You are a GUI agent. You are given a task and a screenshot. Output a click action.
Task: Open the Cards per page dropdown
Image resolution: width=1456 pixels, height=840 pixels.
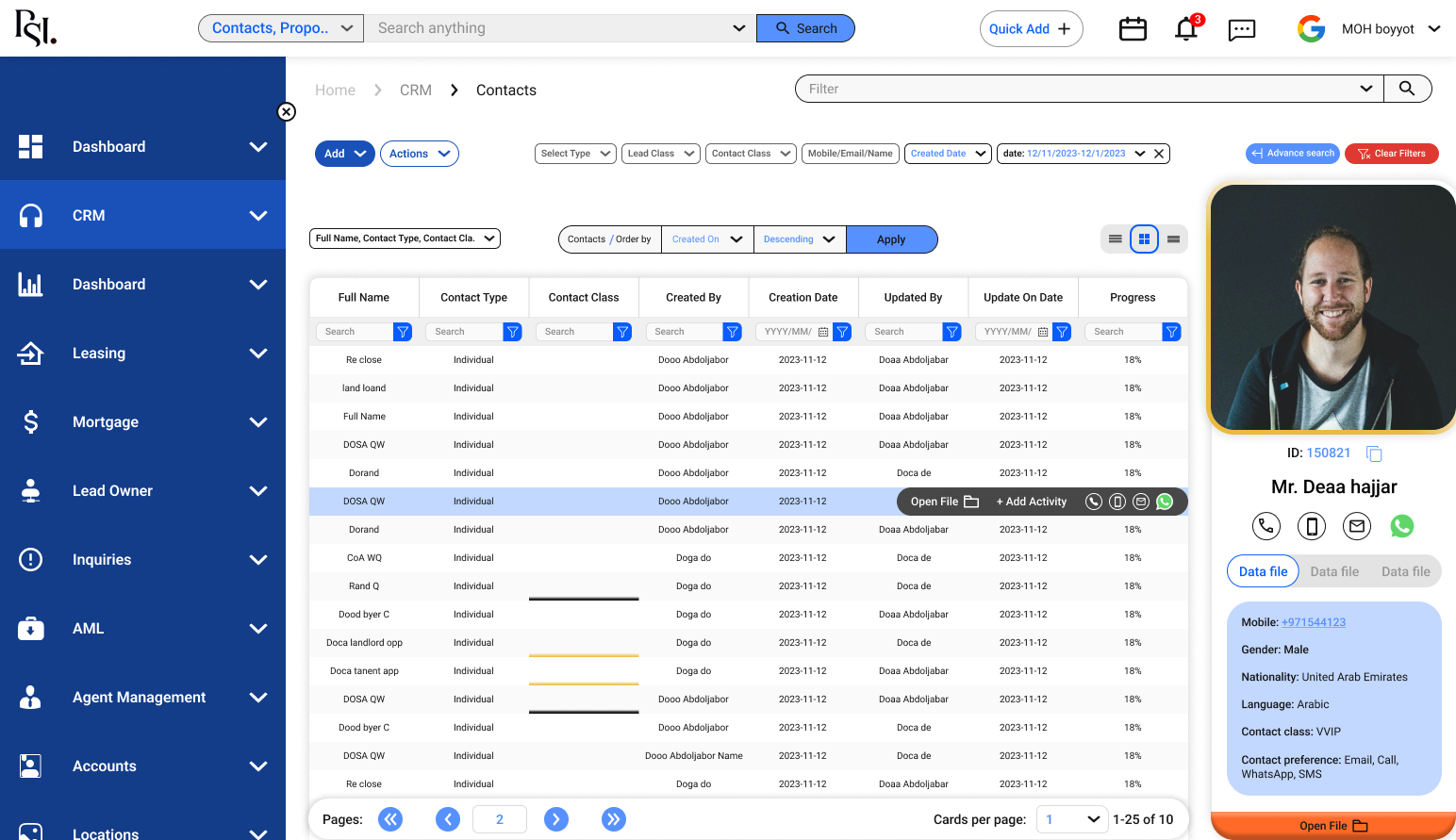(x=1072, y=819)
